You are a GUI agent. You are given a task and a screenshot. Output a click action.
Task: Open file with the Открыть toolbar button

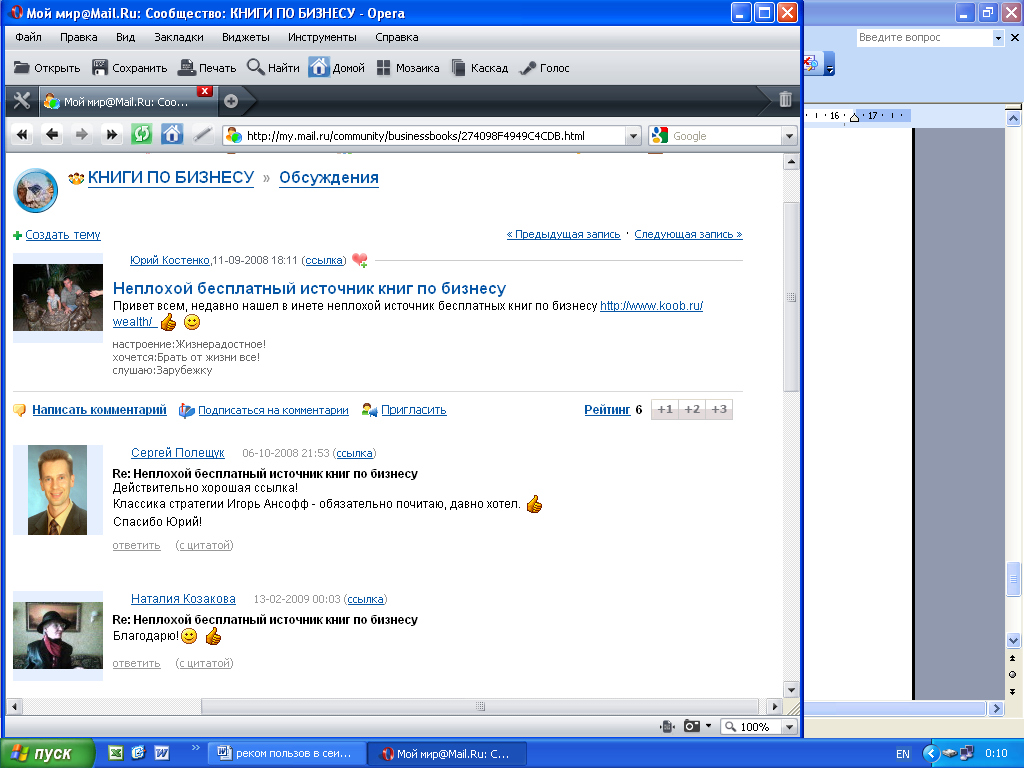point(47,68)
